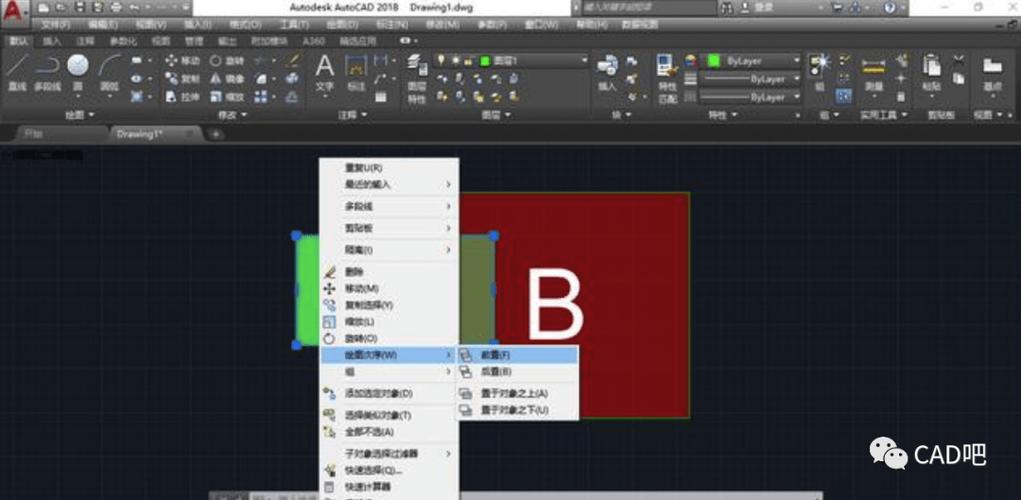Expand the Annotation (注释) panel

click(353, 115)
